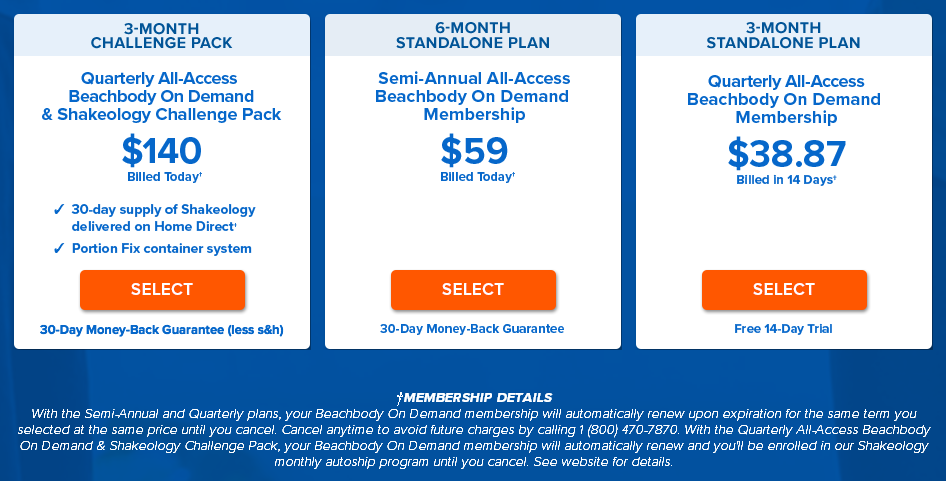Click the 3-MONTH CHALLENGE PACK card header
946x481 pixels.
coord(161,35)
